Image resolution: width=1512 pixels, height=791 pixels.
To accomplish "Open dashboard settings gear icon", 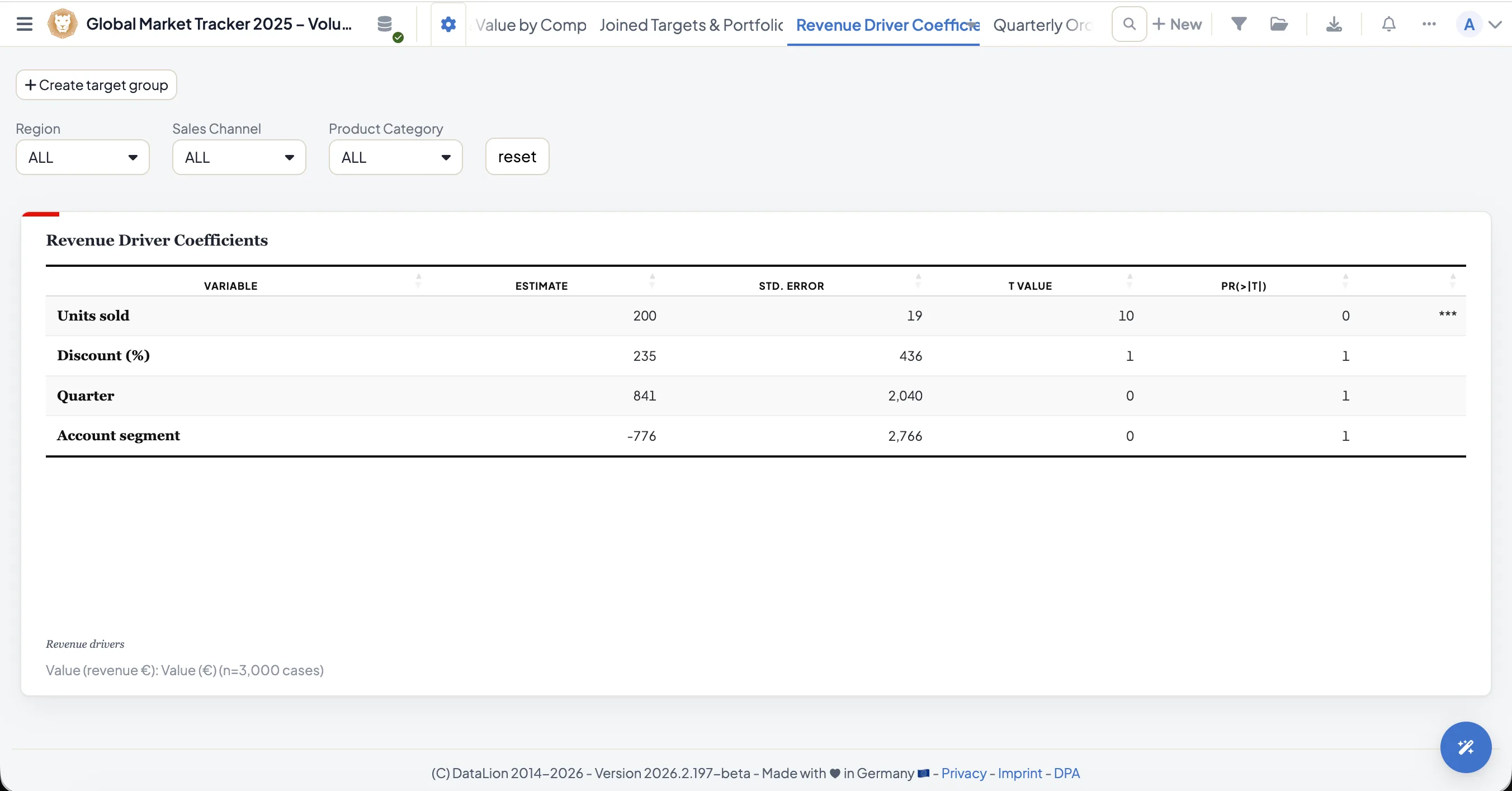I will [448, 25].
